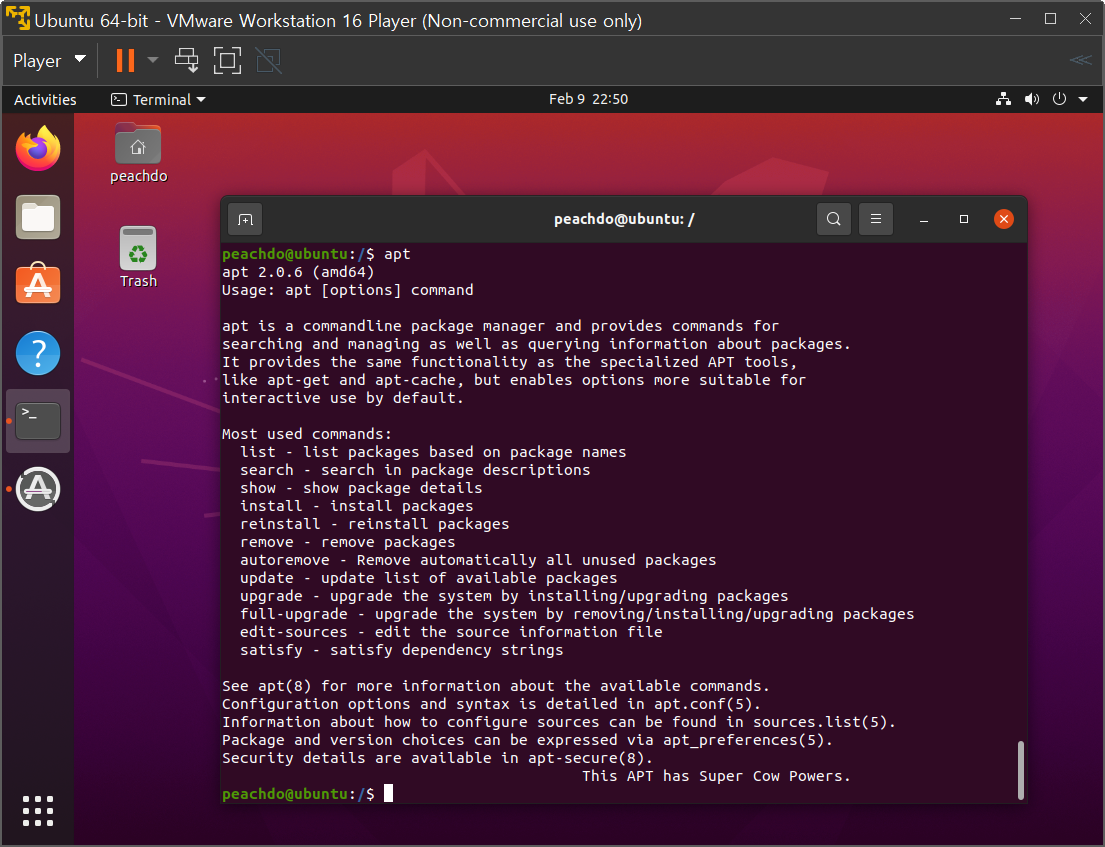Open the clock calendar showing Feb 9 22:50
The width and height of the screenshot is (1105, 847).
pos(588,99)
